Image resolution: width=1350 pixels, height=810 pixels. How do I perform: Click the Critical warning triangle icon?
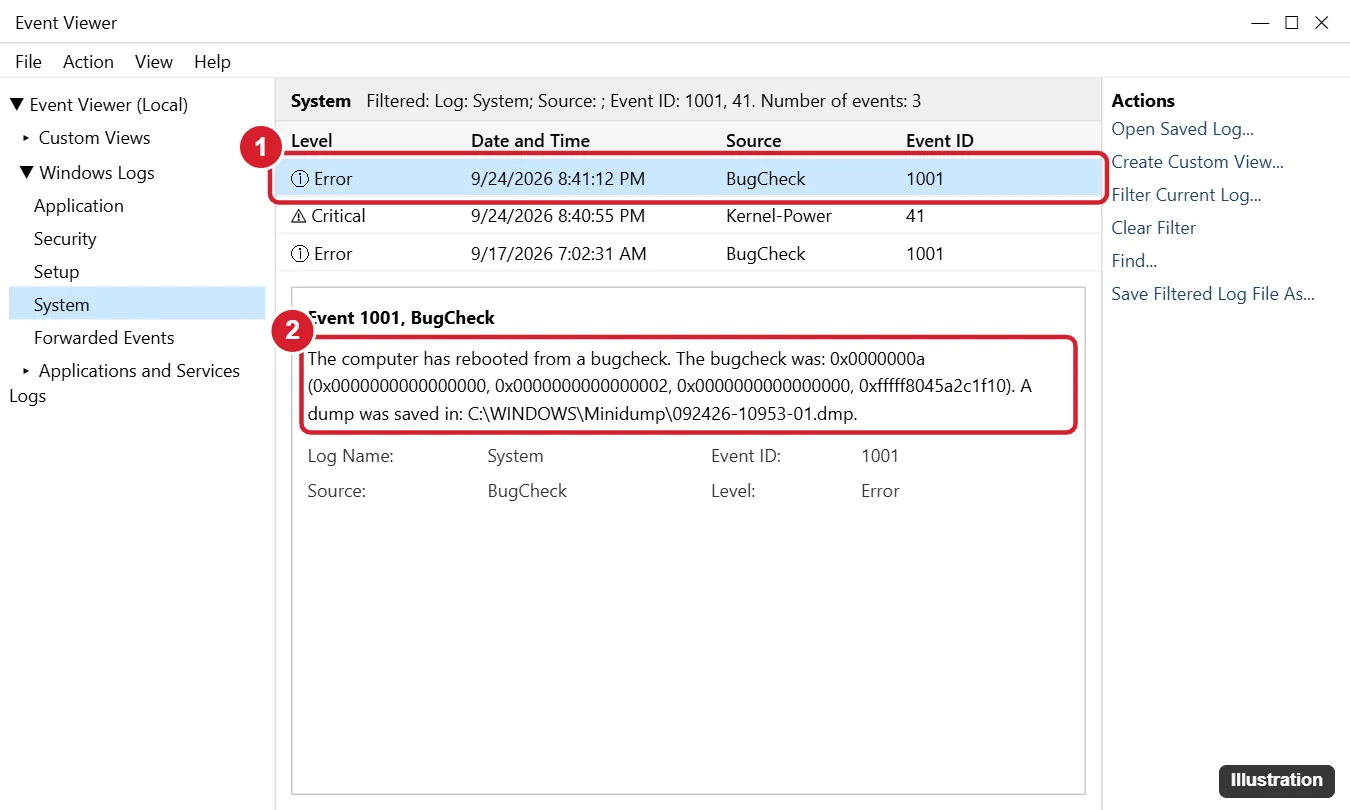[299, 216]
